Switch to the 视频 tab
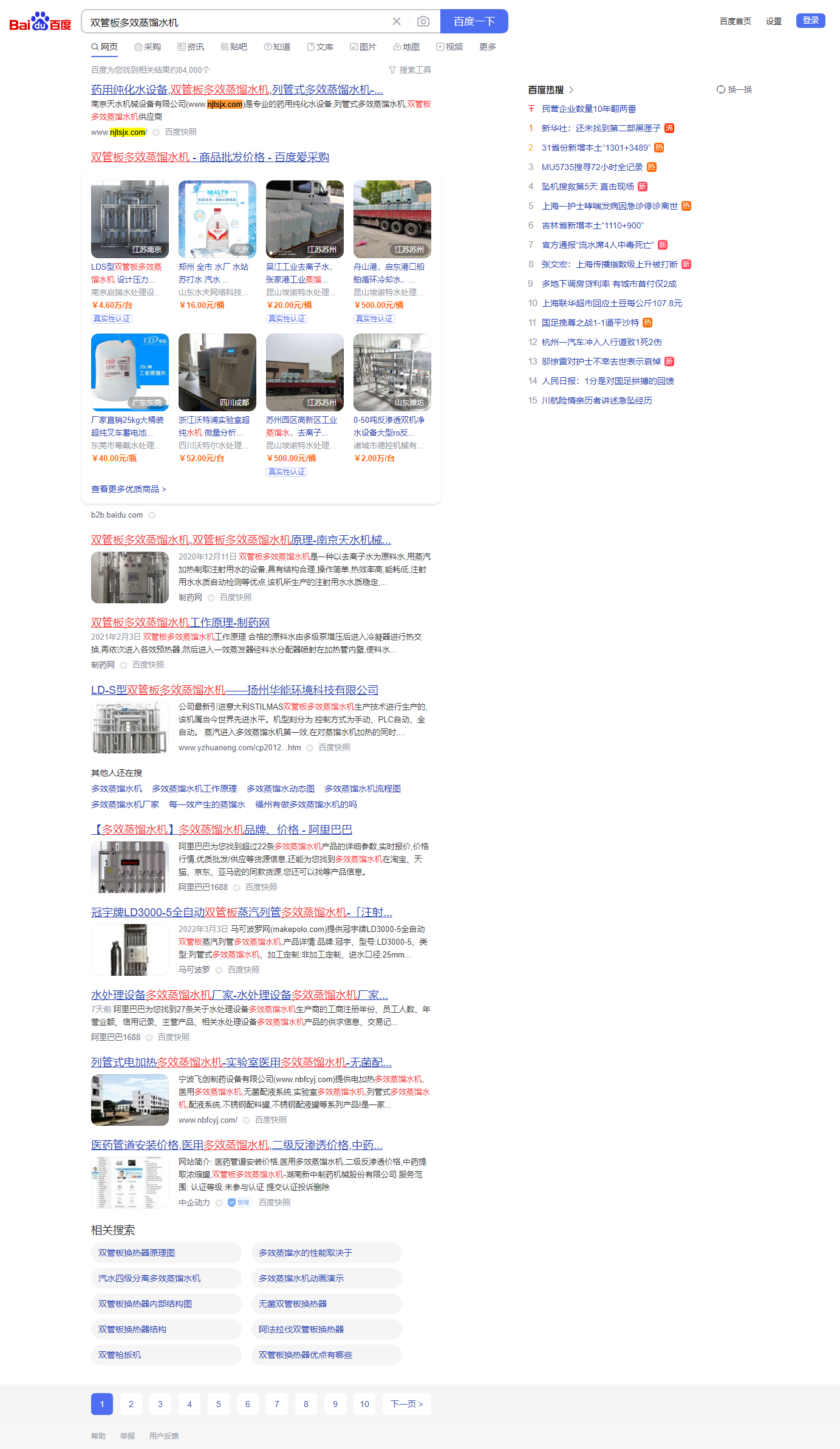Screen dimensions: 840x1449 (449, 47)
